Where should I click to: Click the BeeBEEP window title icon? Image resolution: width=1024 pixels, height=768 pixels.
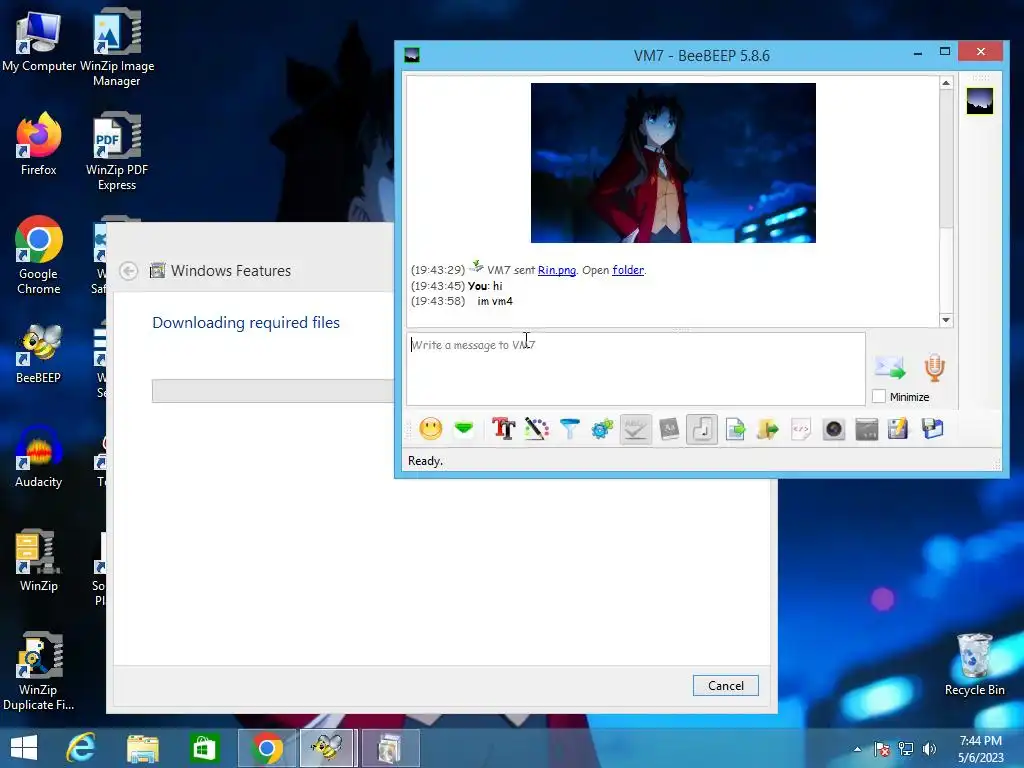pyautogui.click(x=412, y=56)
